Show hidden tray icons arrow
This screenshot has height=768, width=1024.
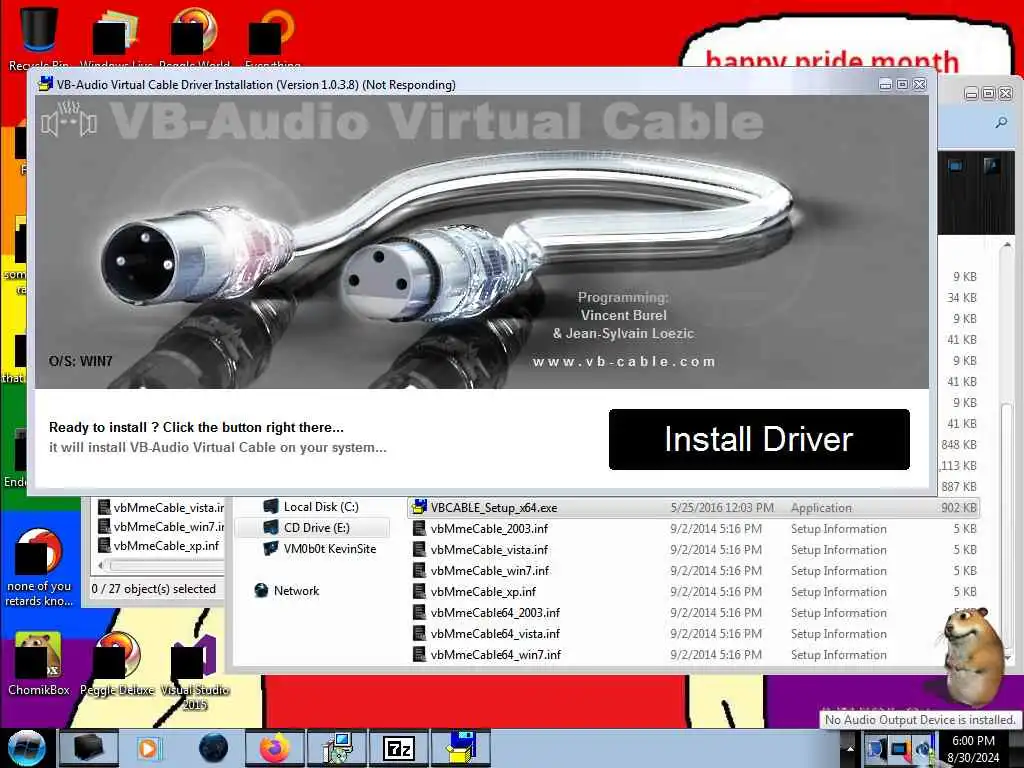(850, 748)
